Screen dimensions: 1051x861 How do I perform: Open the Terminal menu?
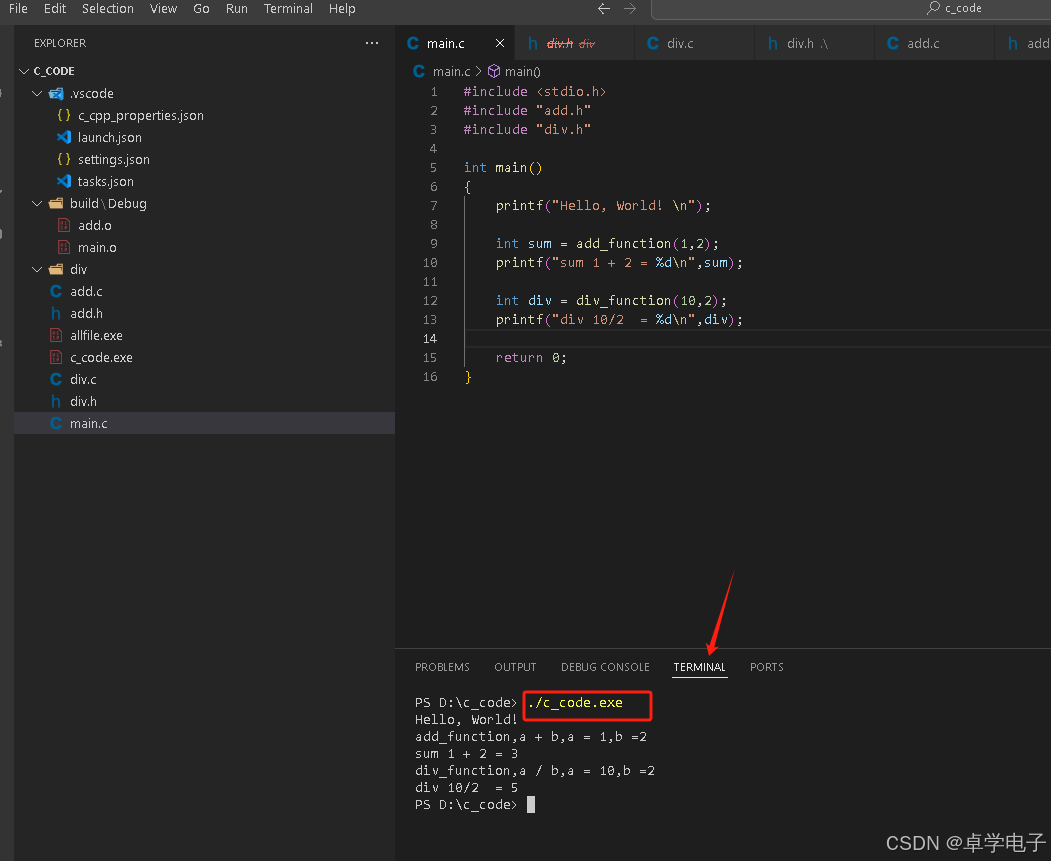tap(288, 9)
